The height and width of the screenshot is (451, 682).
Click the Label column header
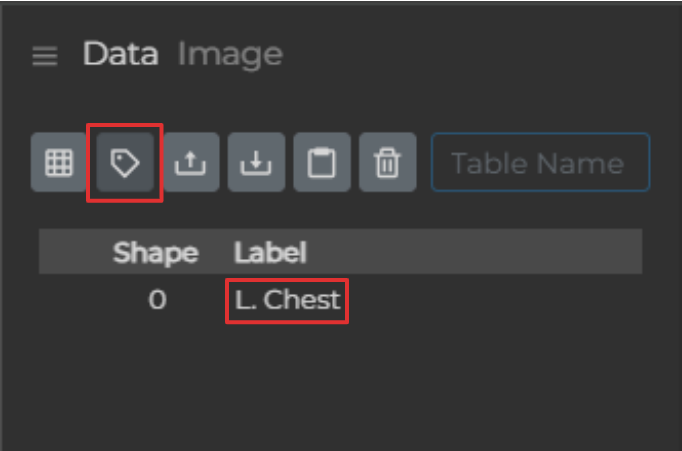click(270, 252)
